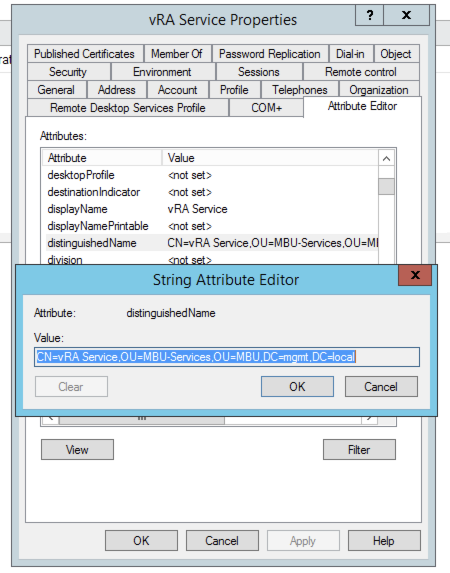Click Cancel in vRA Service Properties
Screen dimensions: 450x573
pyautogui.click(x=222, y=540)
